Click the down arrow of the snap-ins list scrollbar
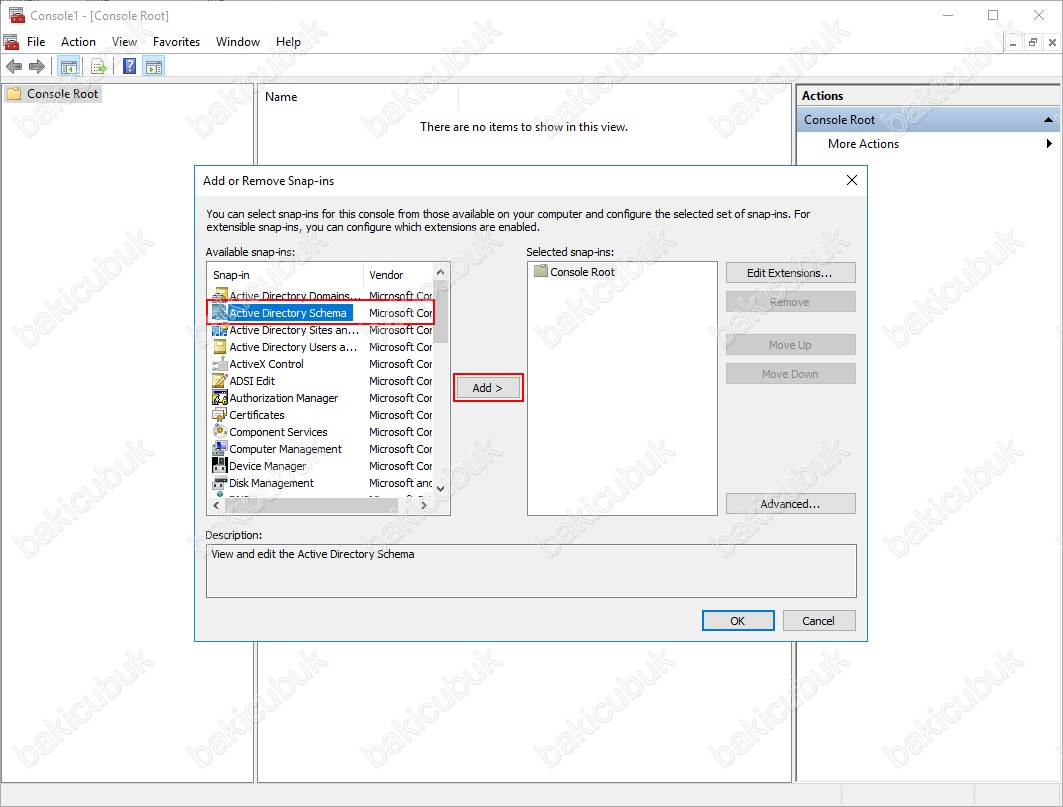The height and width of the screenshot is (807, 1063). click(441, 488)
